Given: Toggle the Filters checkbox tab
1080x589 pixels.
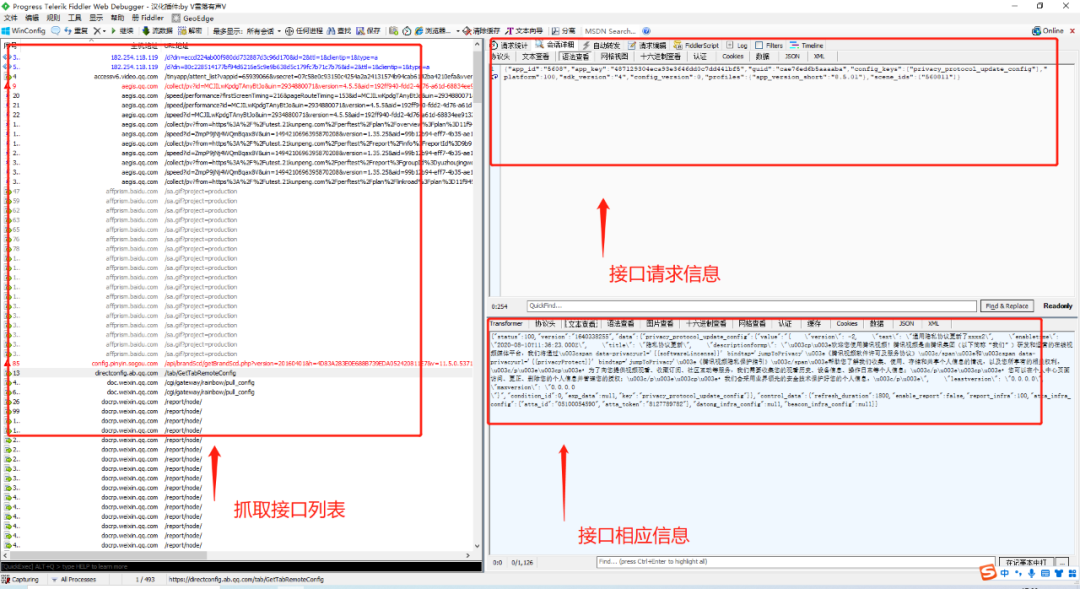Looking at the screenshot, I should point(769,45).
